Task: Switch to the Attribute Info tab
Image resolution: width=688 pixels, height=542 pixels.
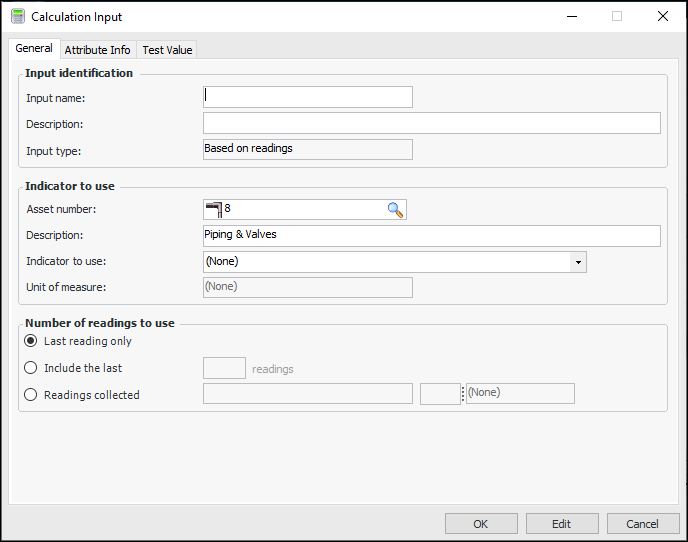Action: click(x=97, y=50)
